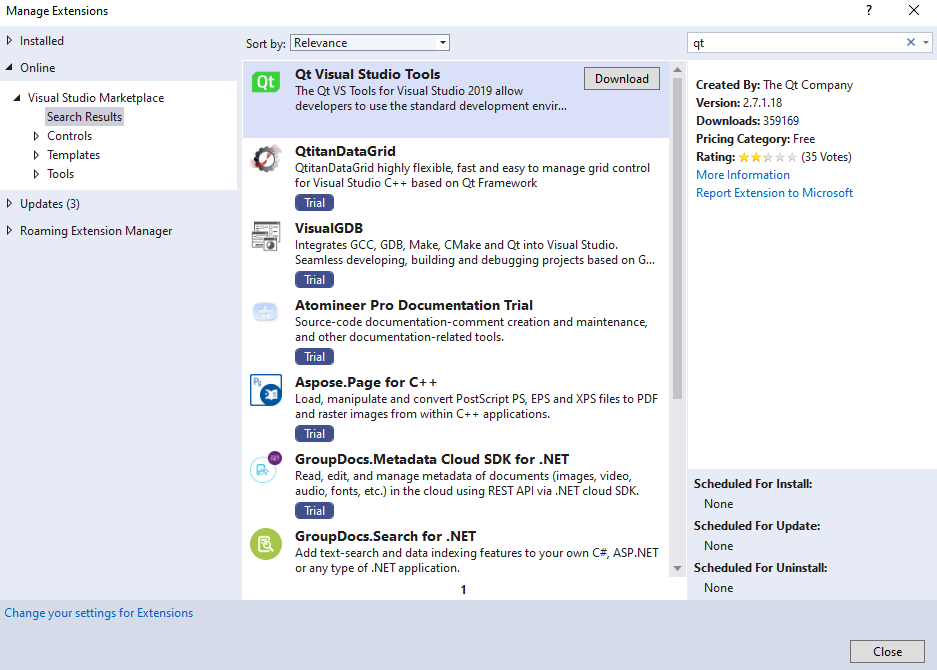Click the (35 Votes) text
The height and width of the screenshot is (670, 937).
[826, 157]
